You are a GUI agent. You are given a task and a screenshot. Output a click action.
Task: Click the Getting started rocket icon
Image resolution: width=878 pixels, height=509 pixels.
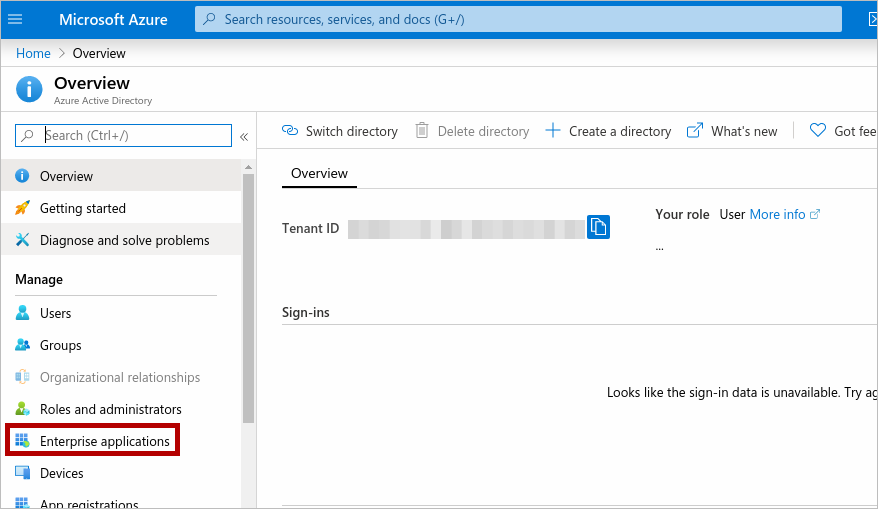pyautogui.click(x=22, y=208)
